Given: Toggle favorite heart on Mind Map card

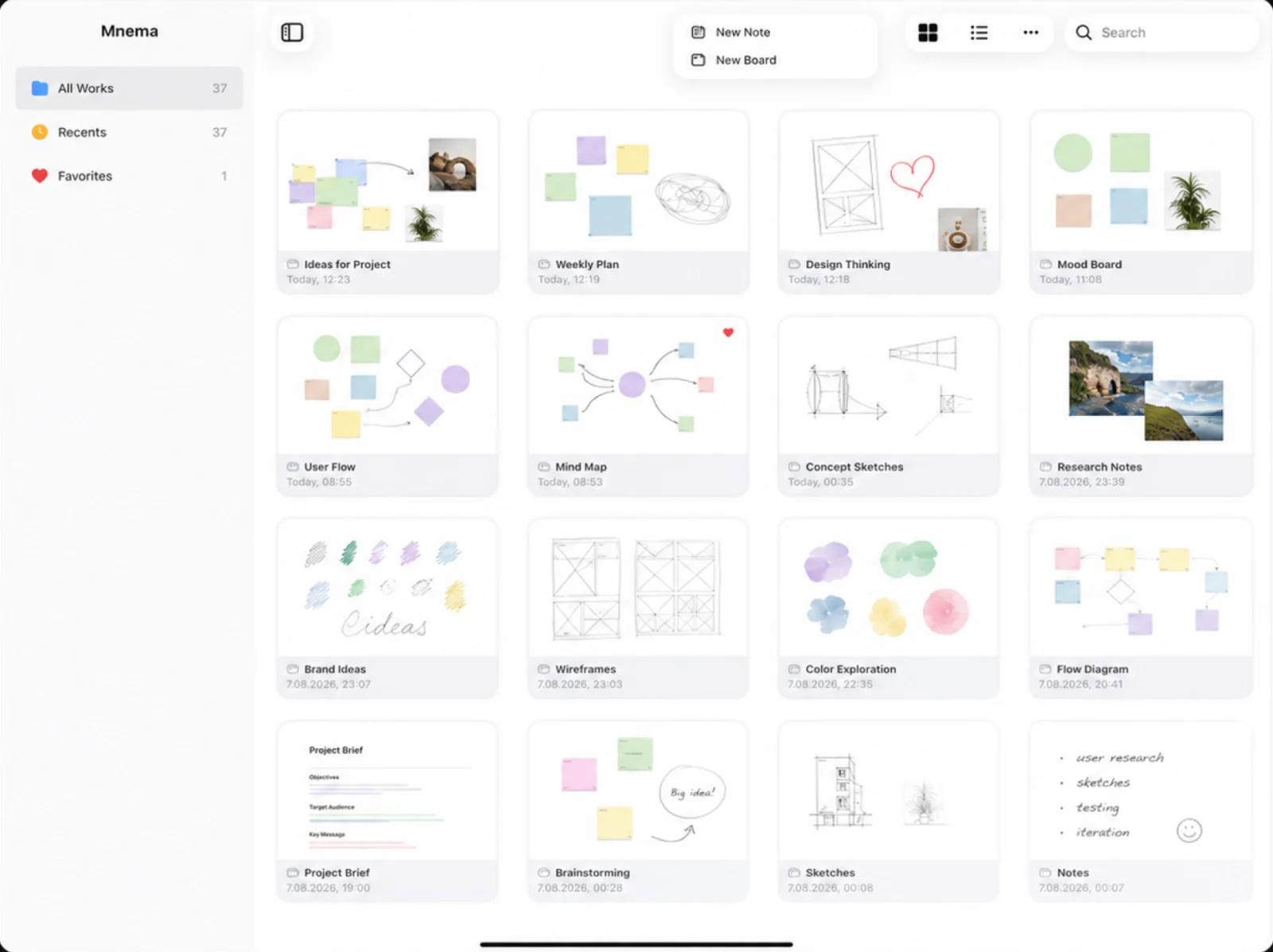Looking at the screenshot, I should tap(728, 332).
